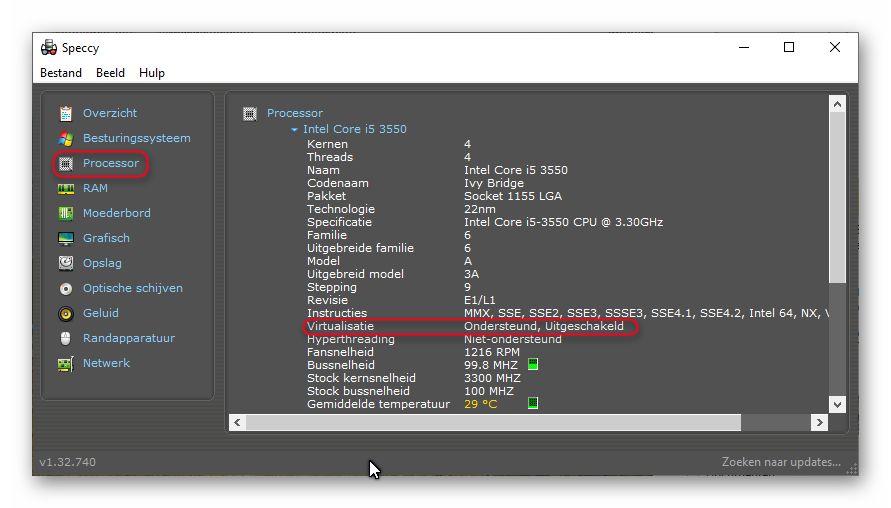
Task: Click the Processor chip icon in sidebar
Action: point(66,164)
